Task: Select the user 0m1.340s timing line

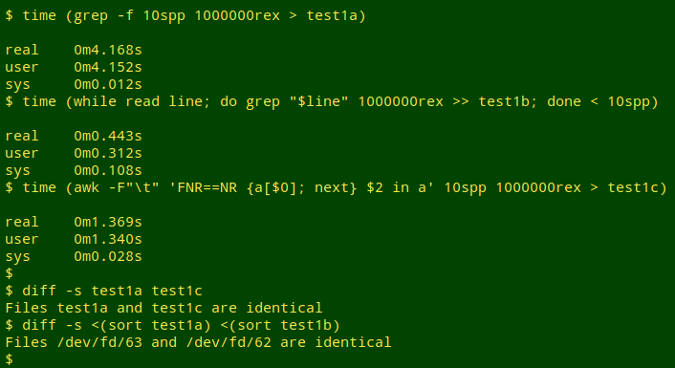Action: point(74,239)
